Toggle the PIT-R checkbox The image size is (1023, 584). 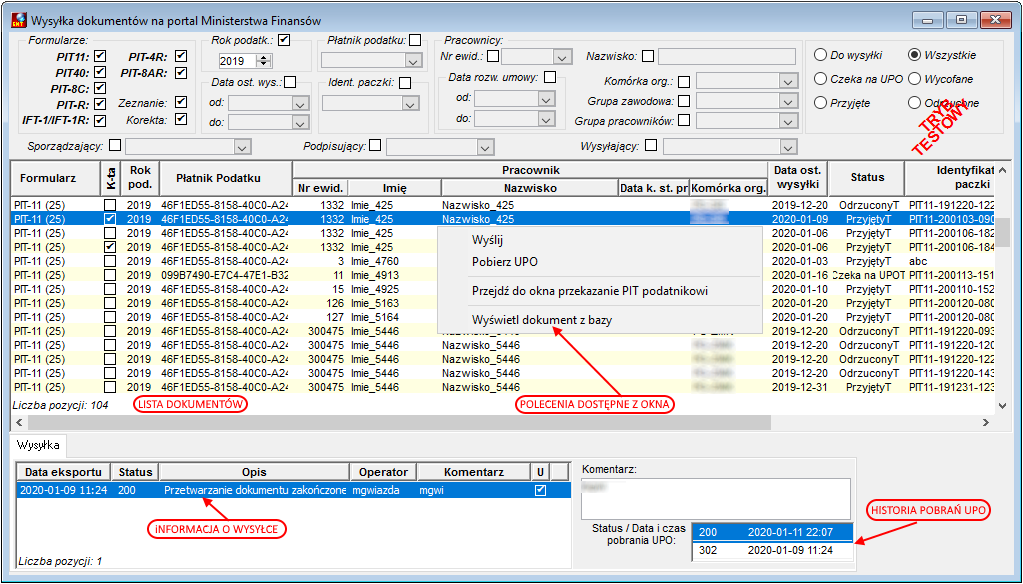point(100,104)
